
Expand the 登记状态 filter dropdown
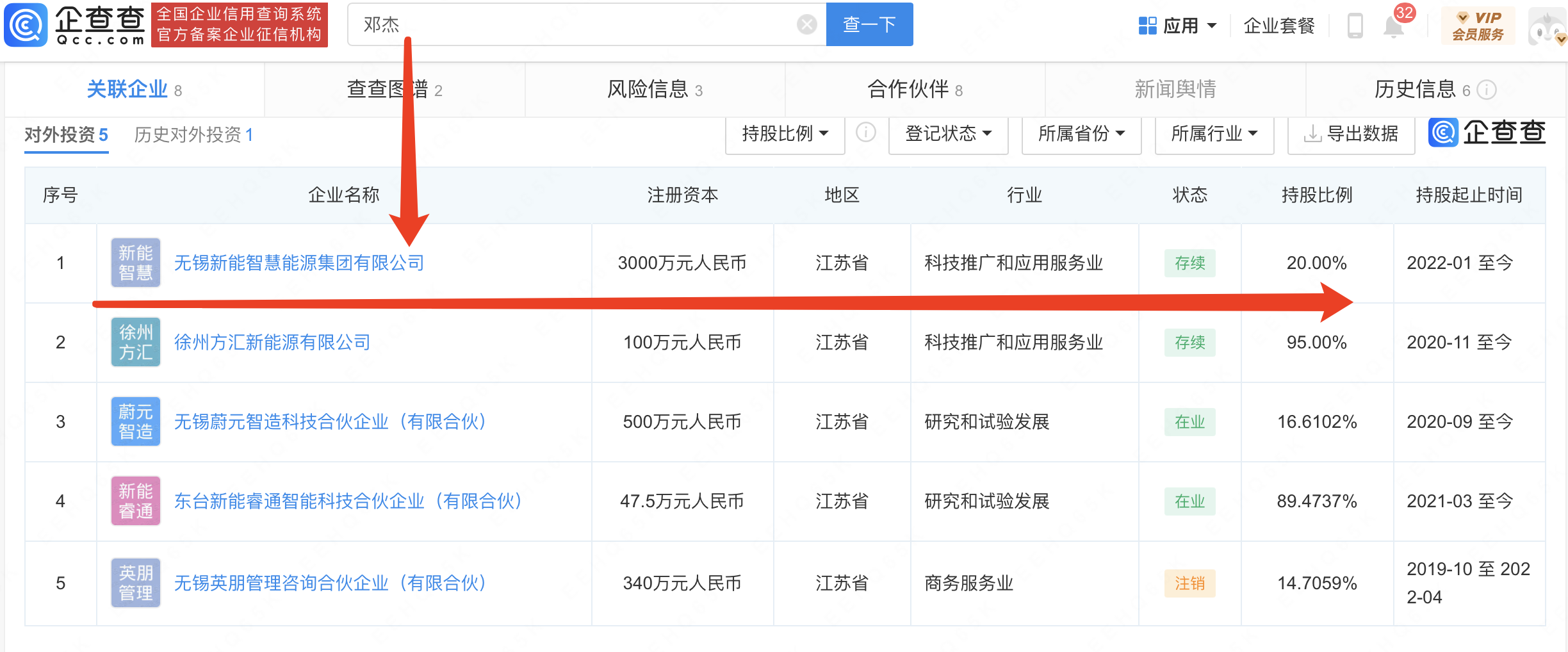pyautogui.click(x=948, y=134)
